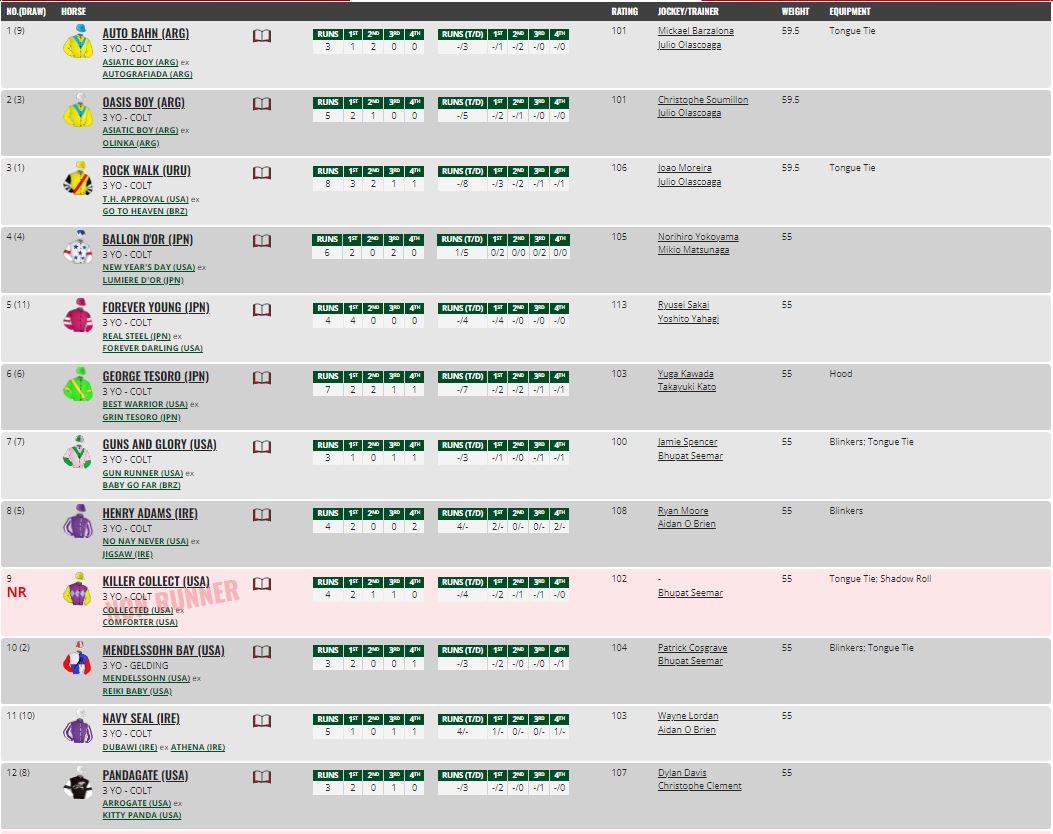View trainer Yoshito Yahagi's profile
This screenshot has height=834, width=1053.
(x=688, y=319)
